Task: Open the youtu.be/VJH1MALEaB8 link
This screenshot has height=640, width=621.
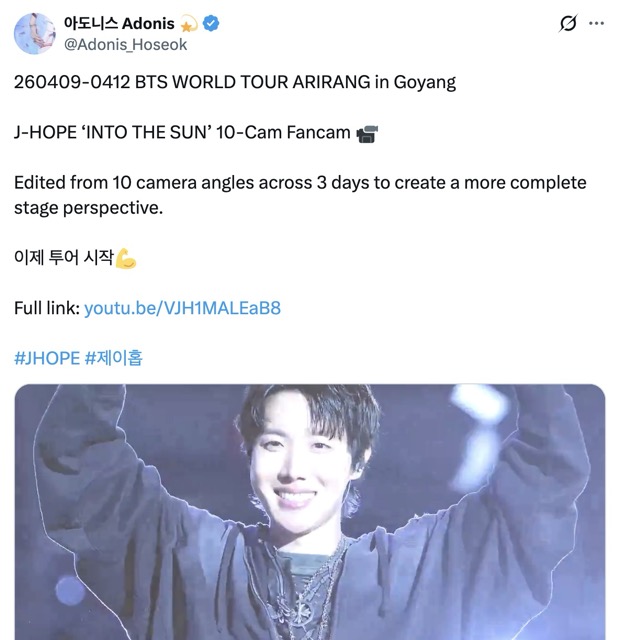Action: pos(183,308)
